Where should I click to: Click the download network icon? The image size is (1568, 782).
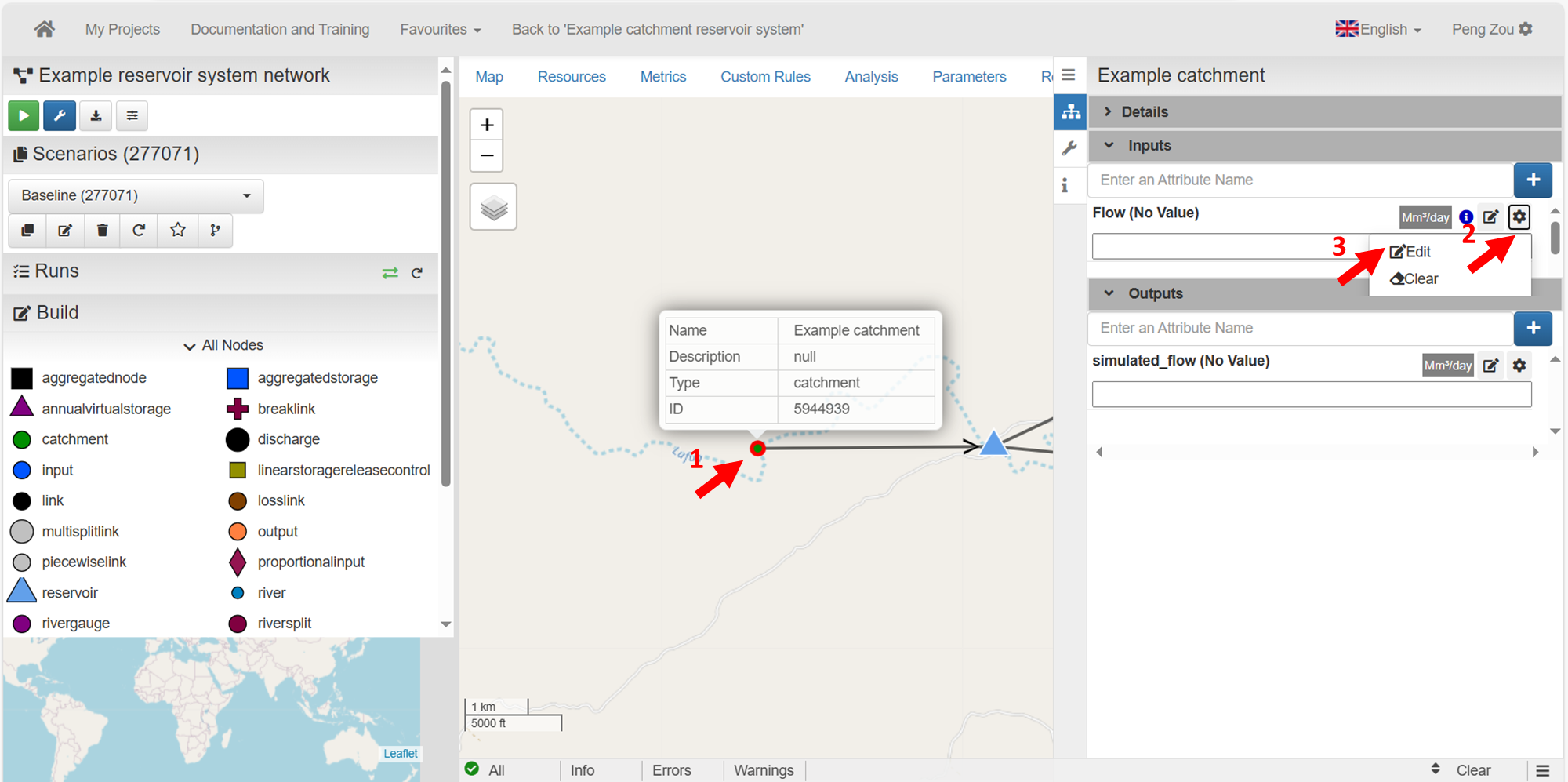[96, 116]
